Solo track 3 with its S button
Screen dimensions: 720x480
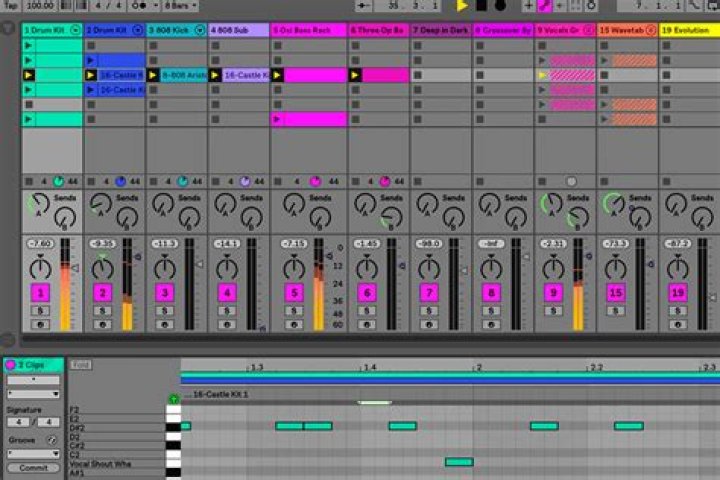pos(165,311)
